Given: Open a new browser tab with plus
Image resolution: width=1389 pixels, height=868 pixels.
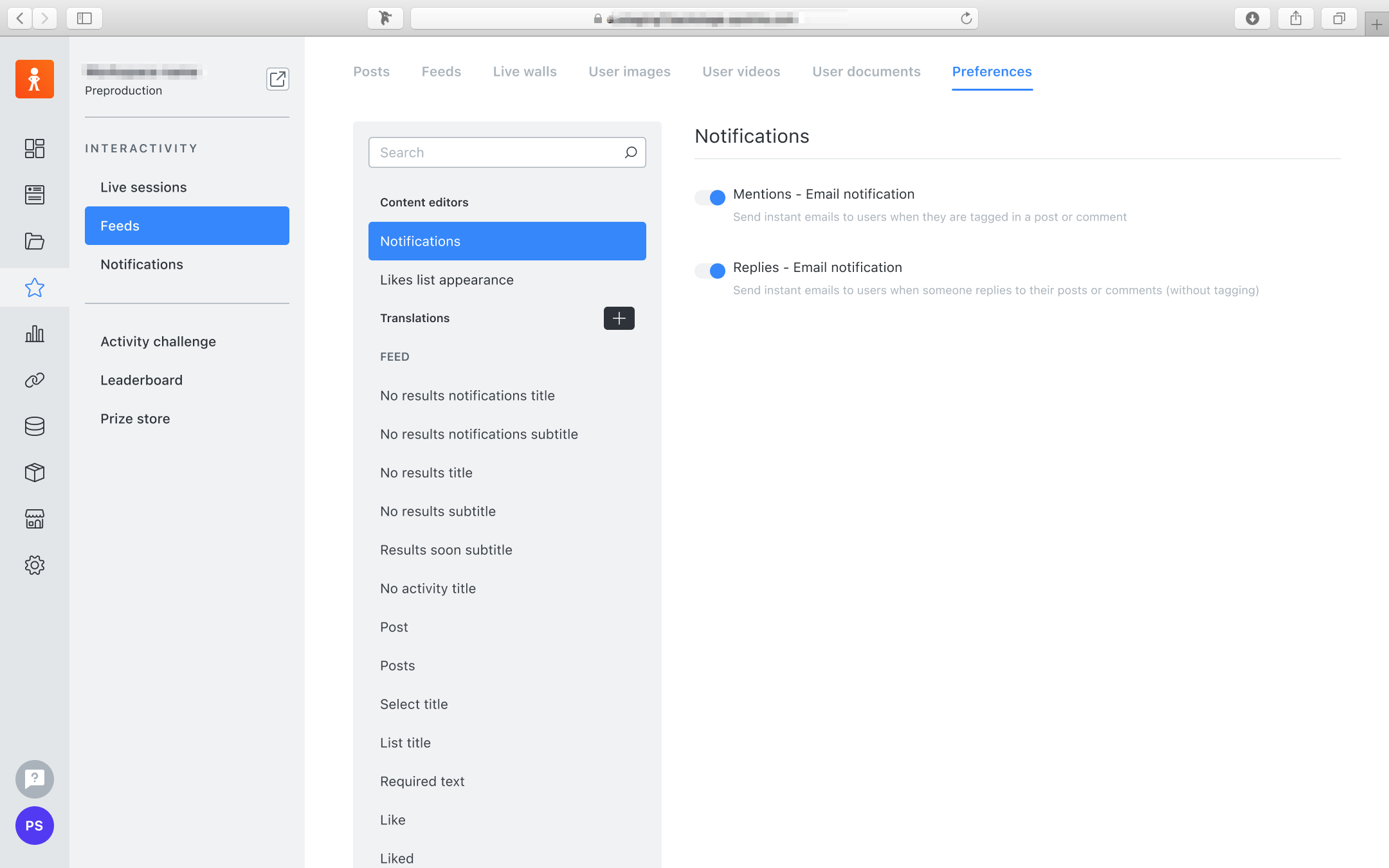Looking at the screenshot, I should (1377, 24).
